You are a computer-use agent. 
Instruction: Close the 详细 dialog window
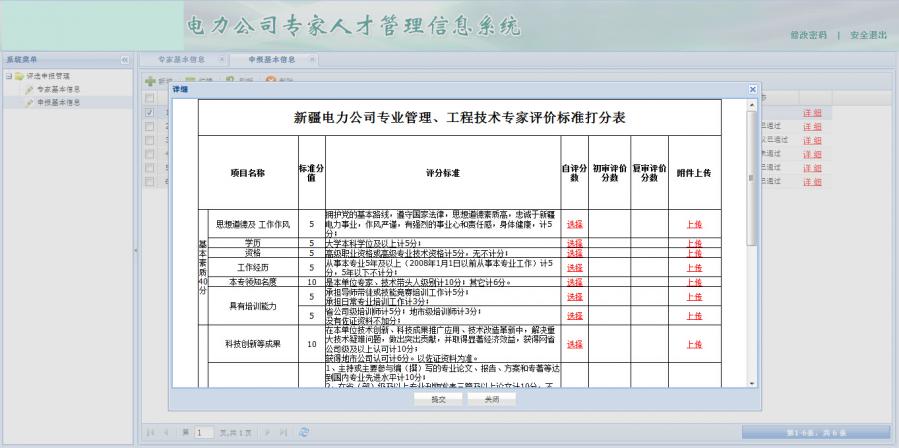752,90
